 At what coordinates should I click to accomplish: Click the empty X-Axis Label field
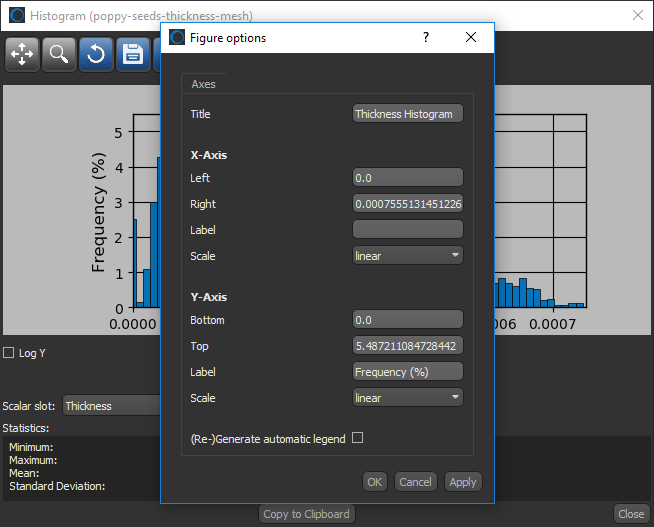click(x=408, y=230)
